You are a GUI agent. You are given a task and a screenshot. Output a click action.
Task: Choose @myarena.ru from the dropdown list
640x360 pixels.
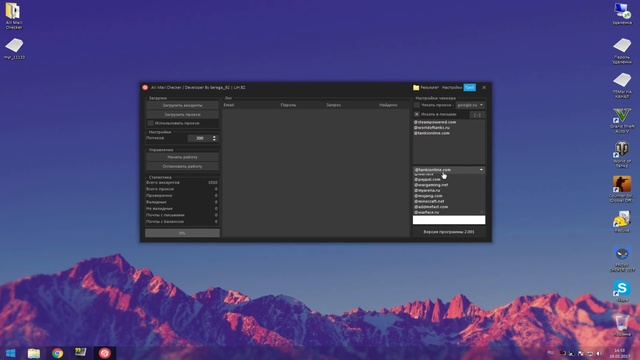pyautogui.click(x=427, y=190)
